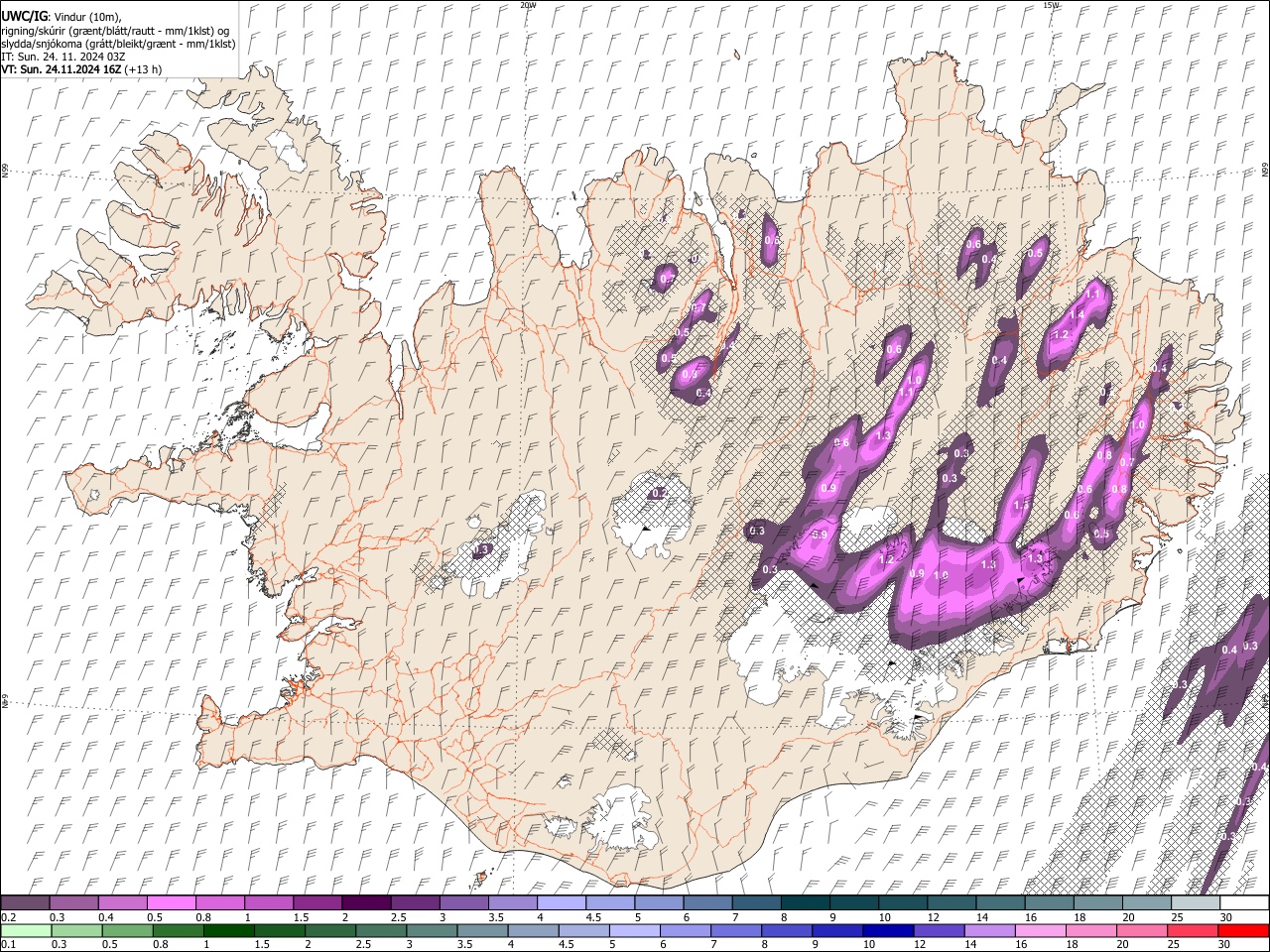1270x952 pixels.
Task: Click the UWC/IG title in the header box
Action: (24, 16)
